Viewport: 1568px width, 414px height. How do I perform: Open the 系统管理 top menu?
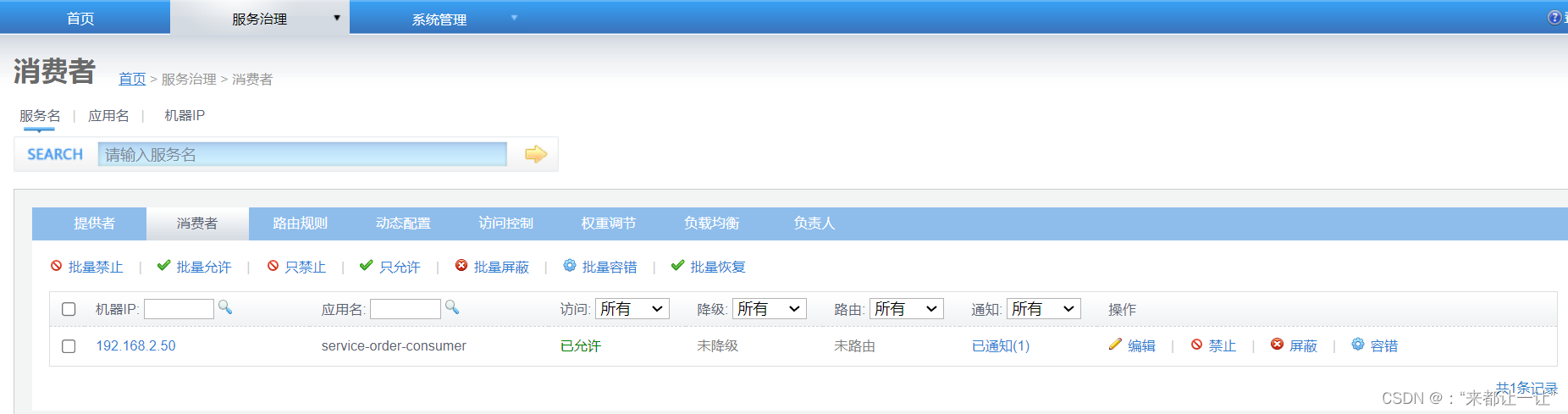click(439, 19)
